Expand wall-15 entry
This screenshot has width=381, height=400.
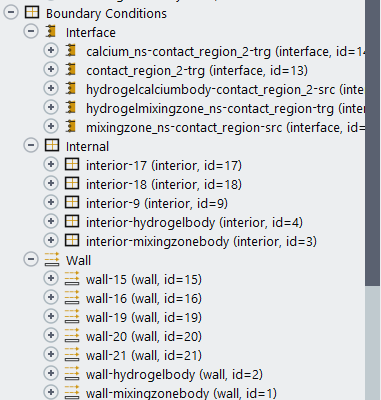pos(51,279)
